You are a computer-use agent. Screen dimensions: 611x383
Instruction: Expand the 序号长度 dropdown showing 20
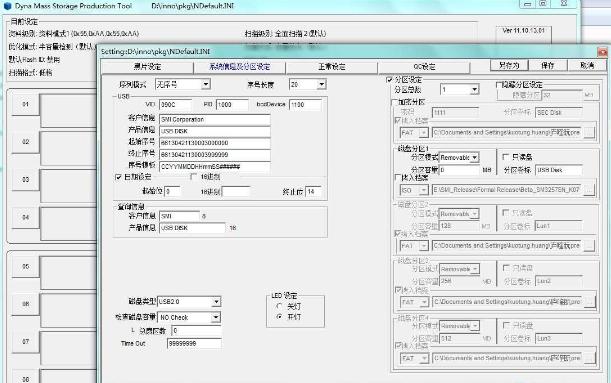click(x=321, y=84)
